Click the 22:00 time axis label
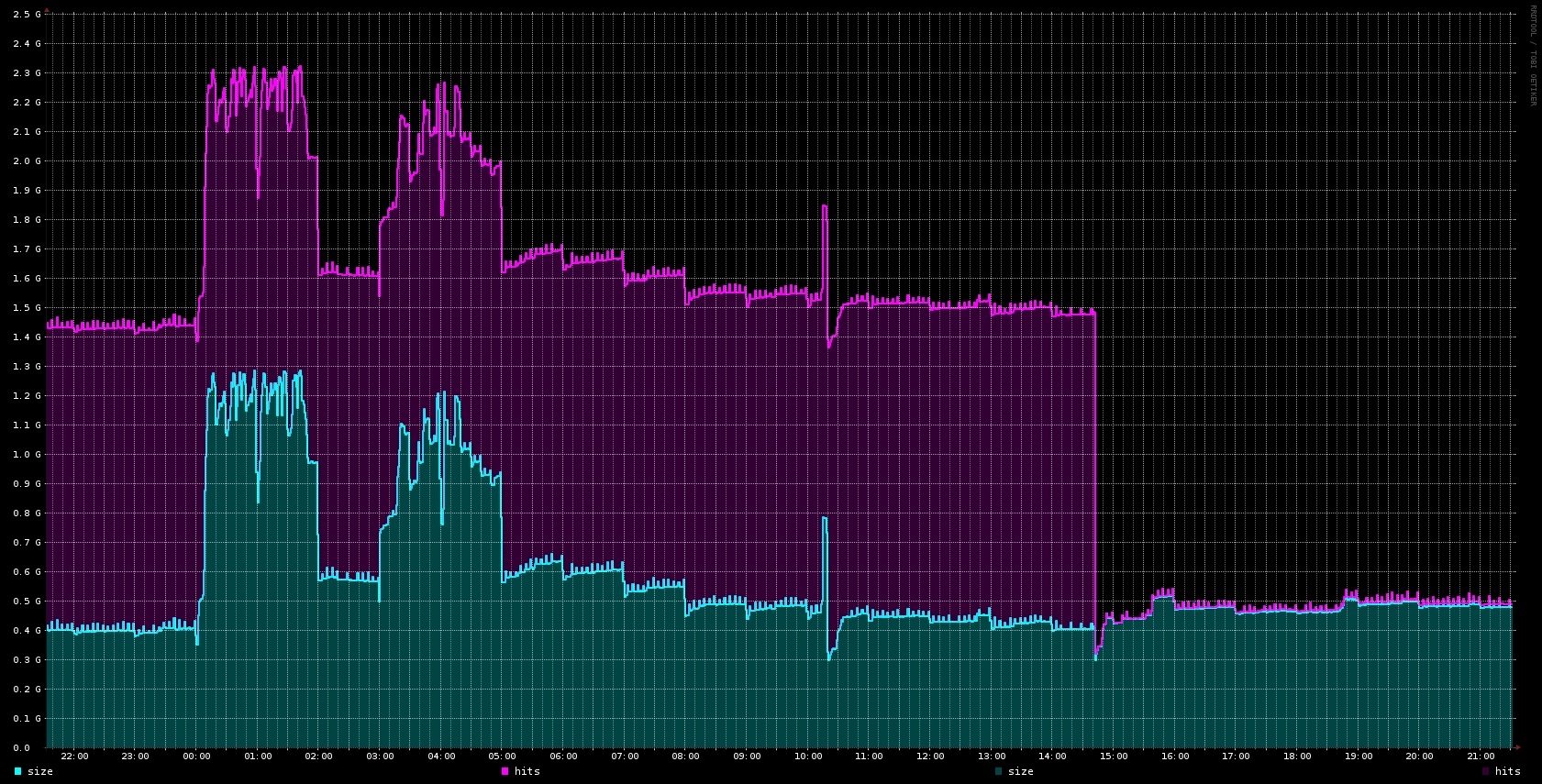The image size is (1542, 784). pos(74,756)
